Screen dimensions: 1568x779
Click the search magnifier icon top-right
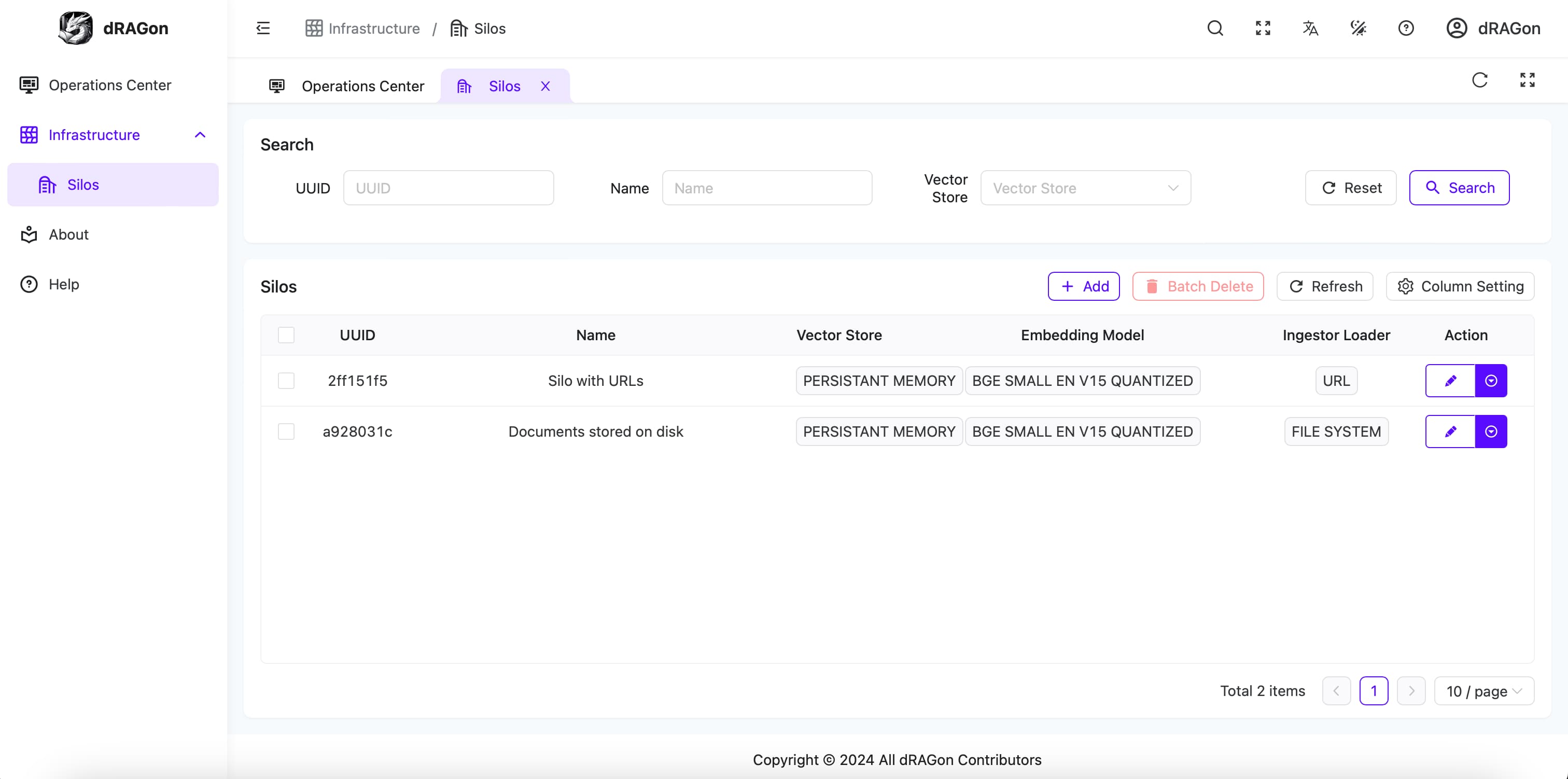pyautogui.click(x=1215, y=27)
